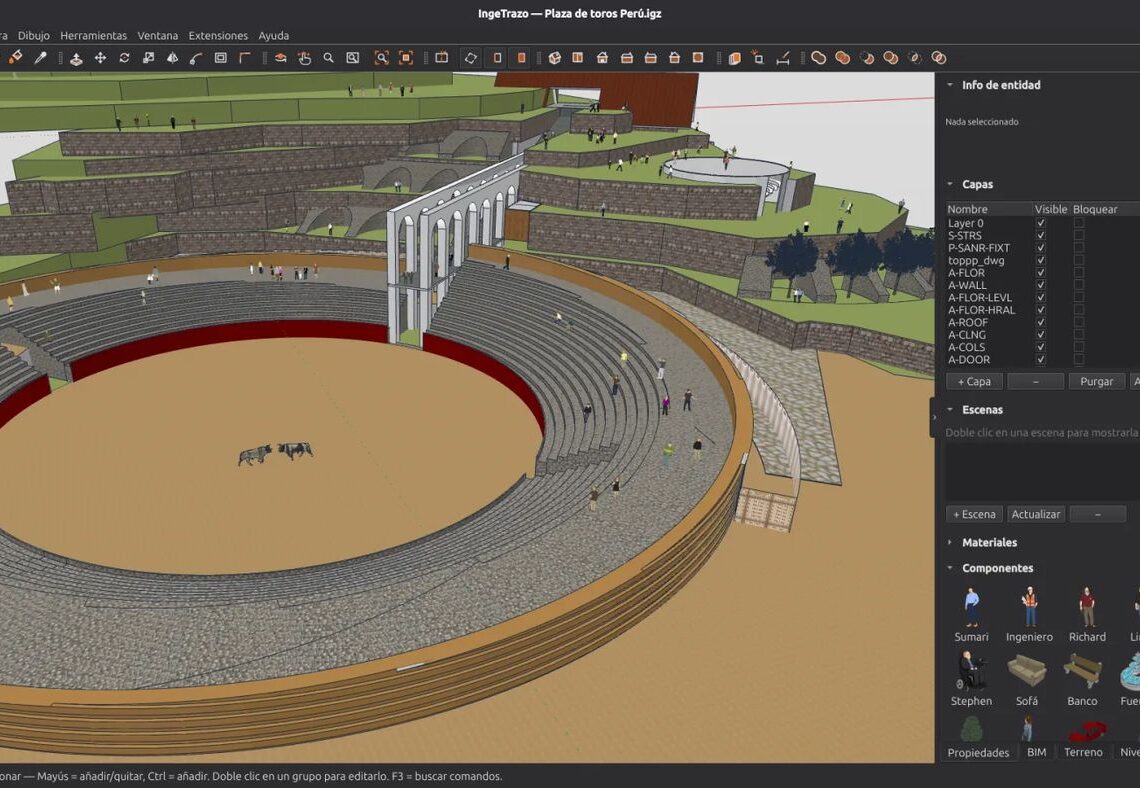Select the Move tool (four arrows)

point(100,58)
